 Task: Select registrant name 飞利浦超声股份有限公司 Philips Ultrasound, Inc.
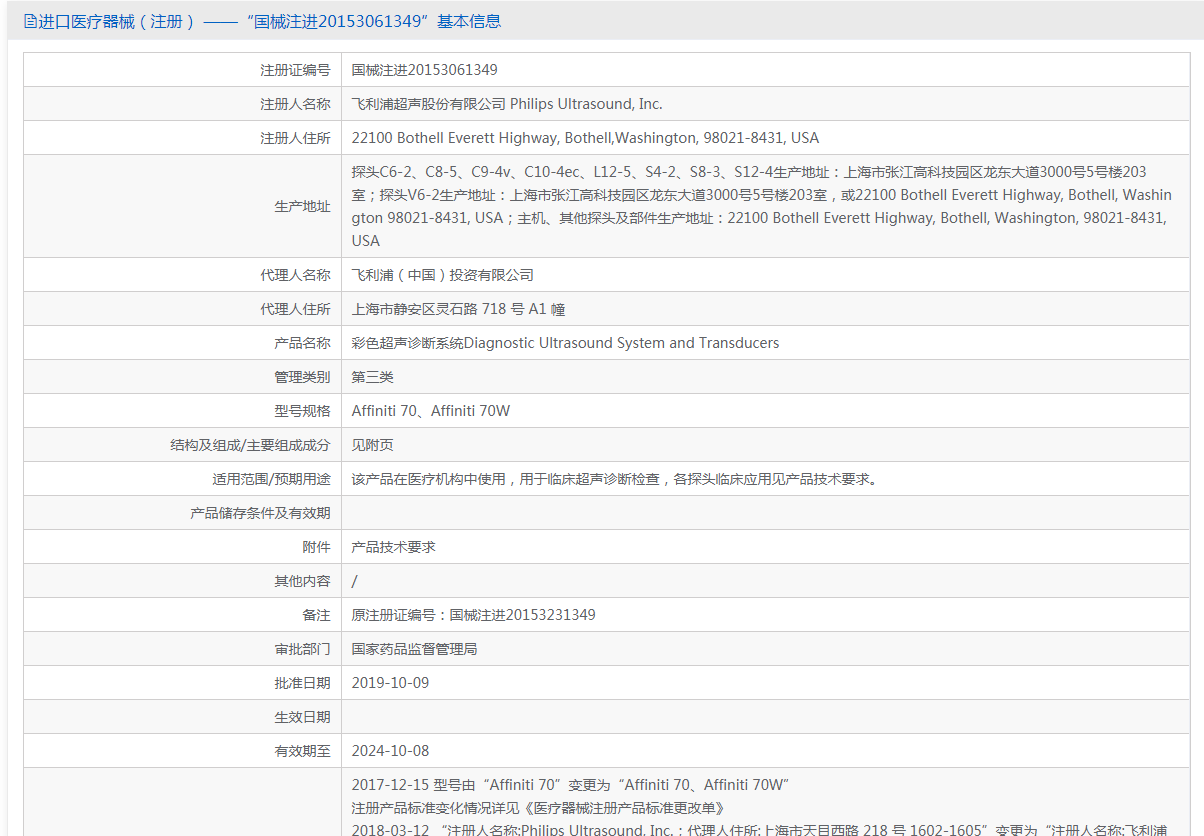tap(507, 104)
